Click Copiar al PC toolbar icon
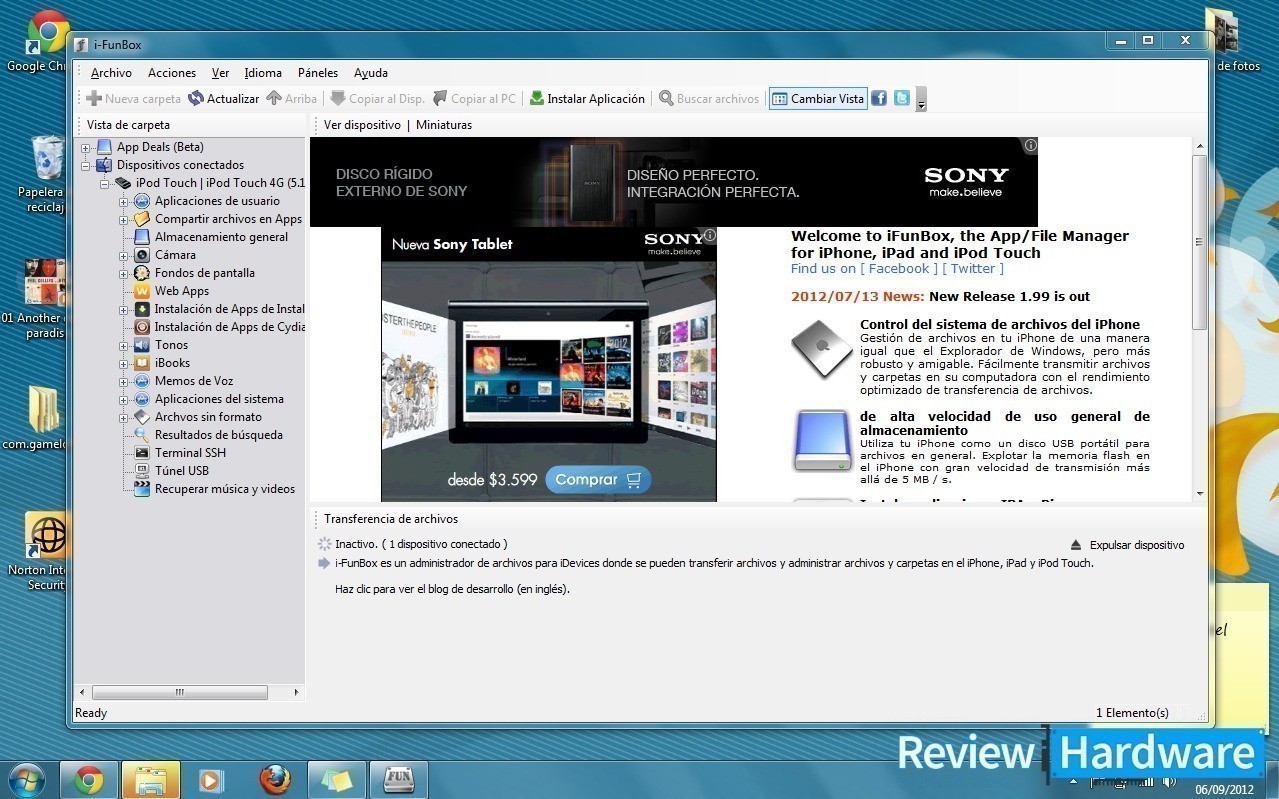The image size is (1279, 799). pos(440,98)
